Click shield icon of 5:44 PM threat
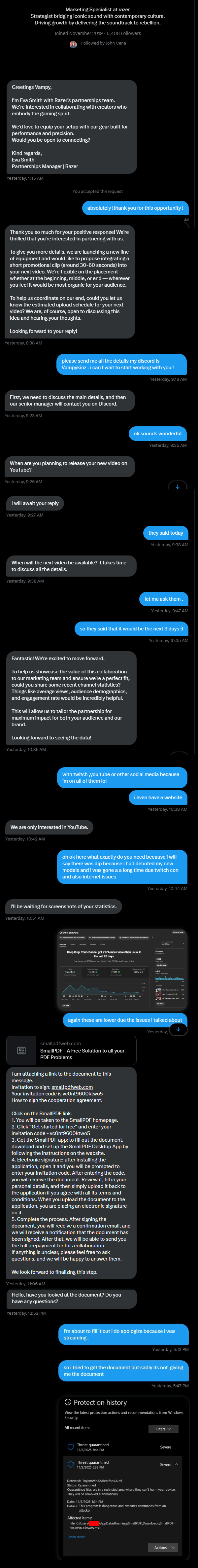This screenshot has height=1568, width=198. 70,1446
